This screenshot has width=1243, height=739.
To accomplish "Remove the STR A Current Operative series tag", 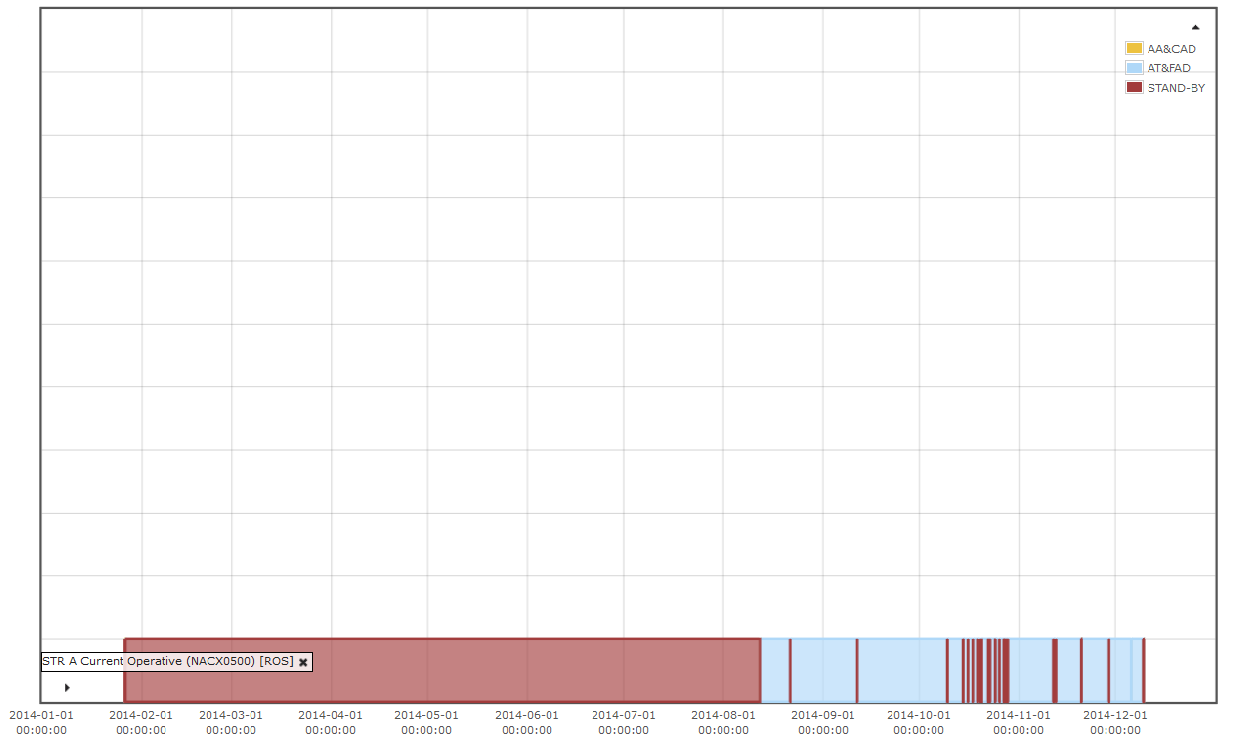I will [x=303, y=662].
